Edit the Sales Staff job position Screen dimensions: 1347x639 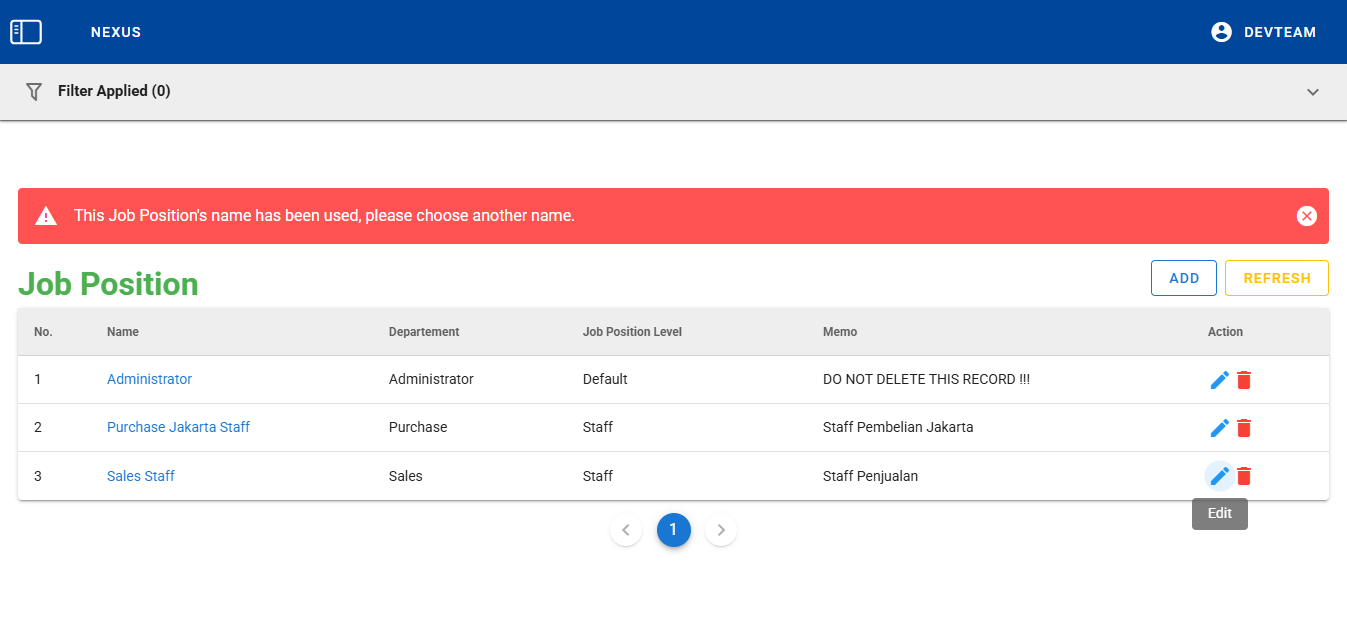pos(1219,476)
